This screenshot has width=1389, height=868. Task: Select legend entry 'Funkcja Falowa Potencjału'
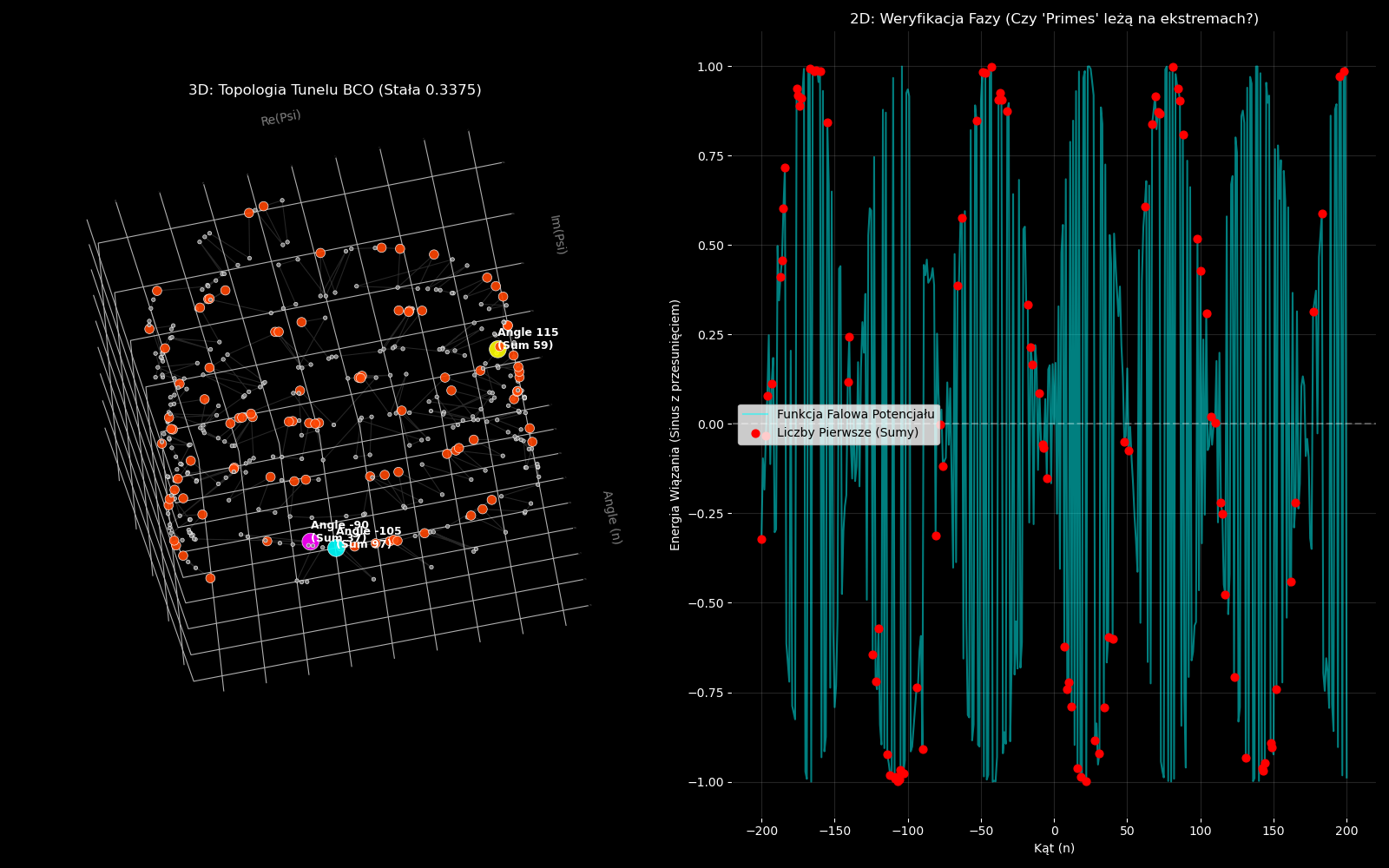pyautogui.click(x=855, y=415)
